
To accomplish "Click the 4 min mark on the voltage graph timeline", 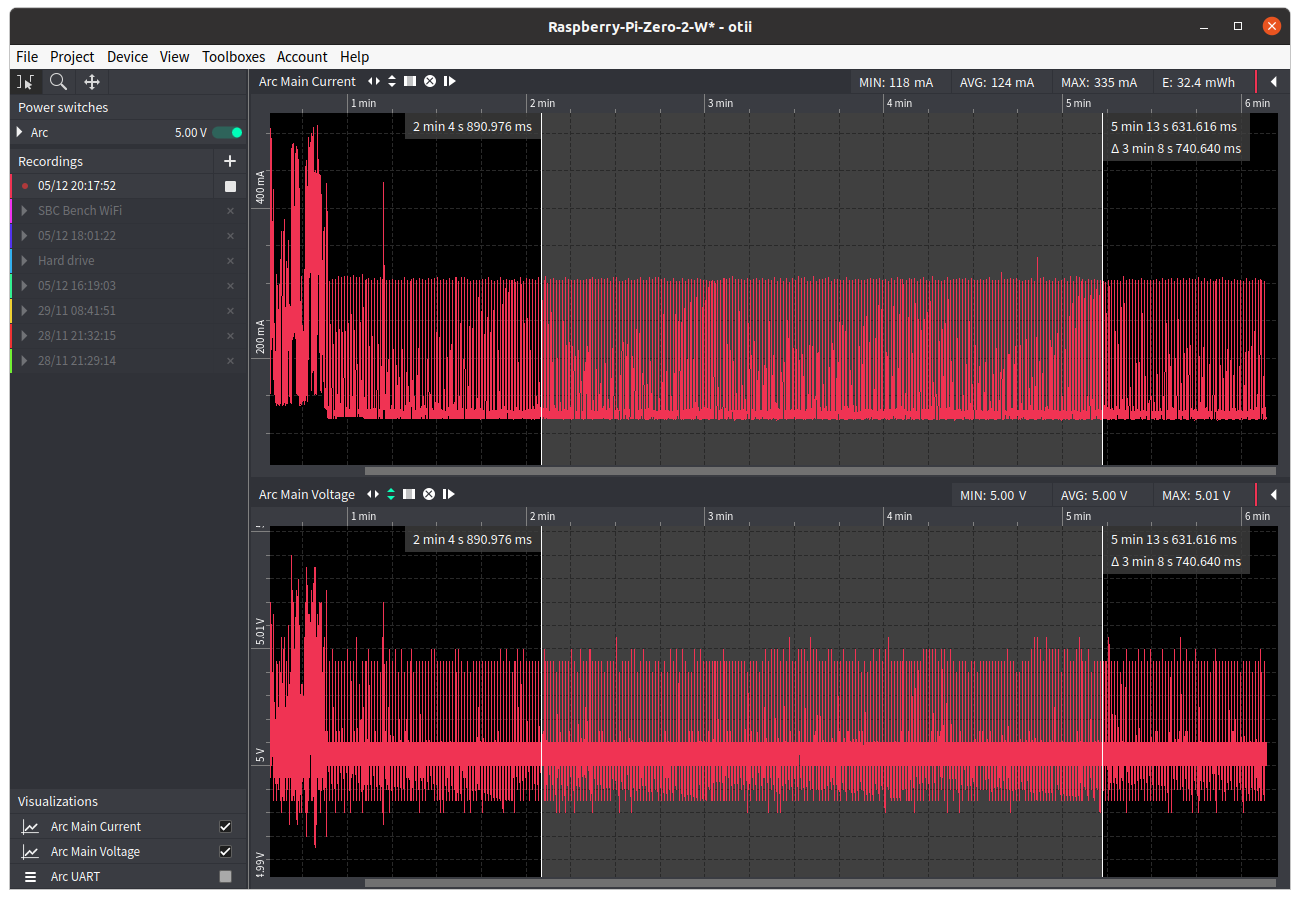I will coord(898,516).
